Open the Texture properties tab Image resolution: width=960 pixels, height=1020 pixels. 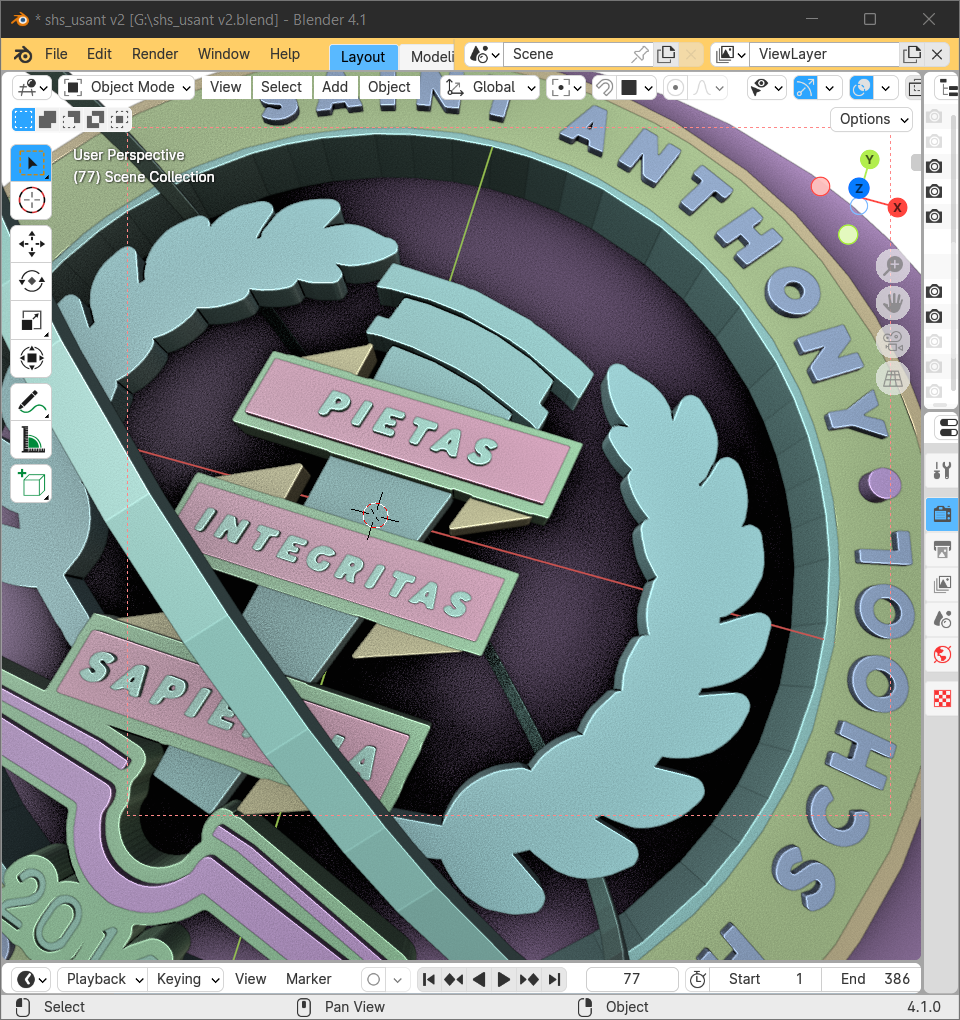coord(942,699)
